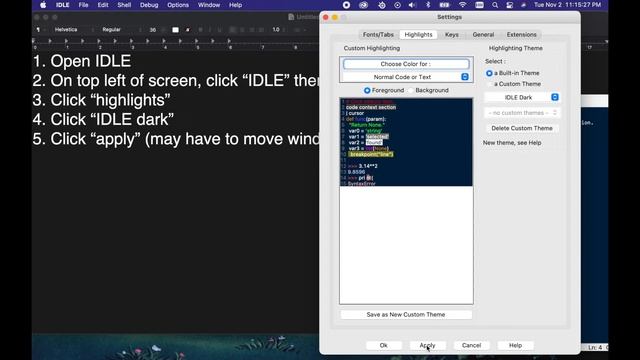Select a Built-in Theme option
Image resolution: width=640 pixels, height=360 pixels.
click(513, 73)
